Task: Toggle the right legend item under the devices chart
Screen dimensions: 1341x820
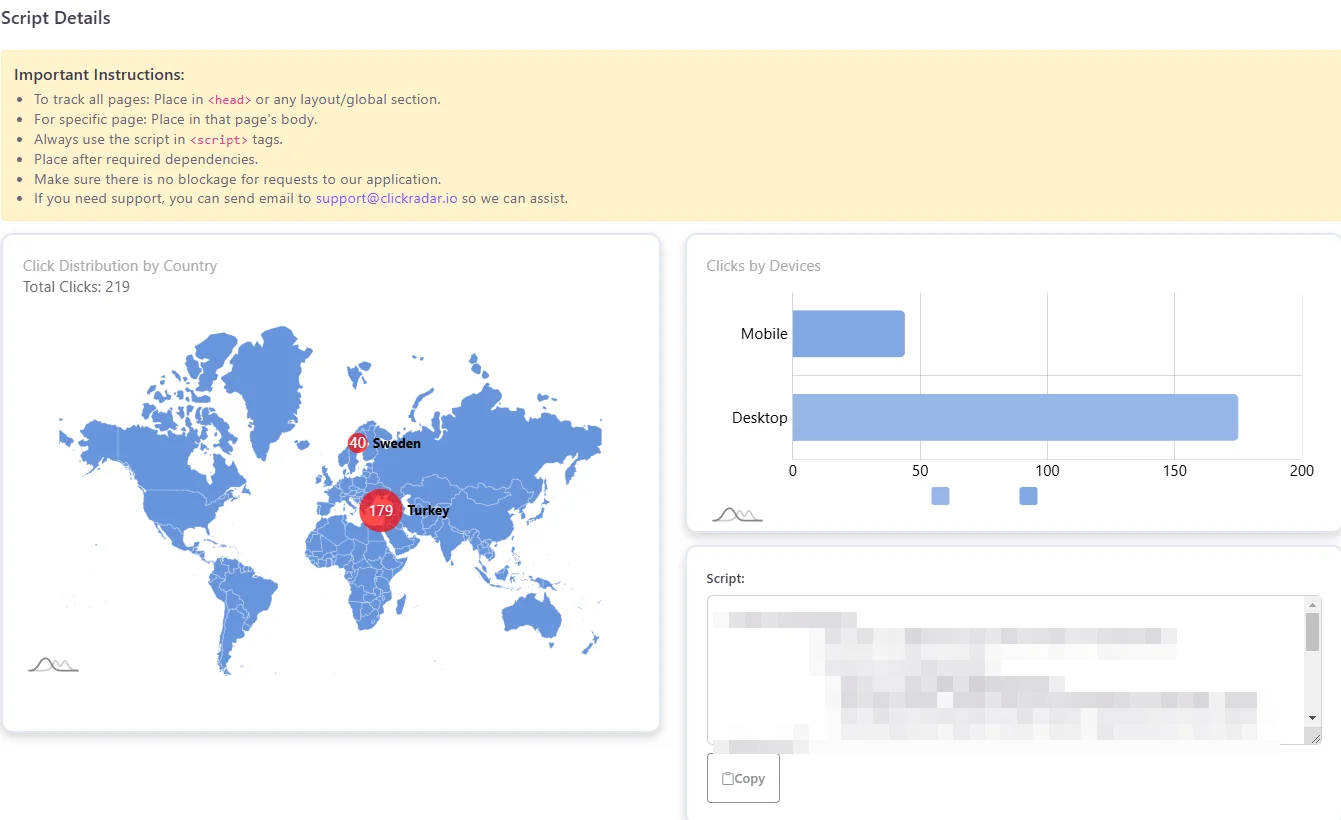Action: tap(1028, 495)
